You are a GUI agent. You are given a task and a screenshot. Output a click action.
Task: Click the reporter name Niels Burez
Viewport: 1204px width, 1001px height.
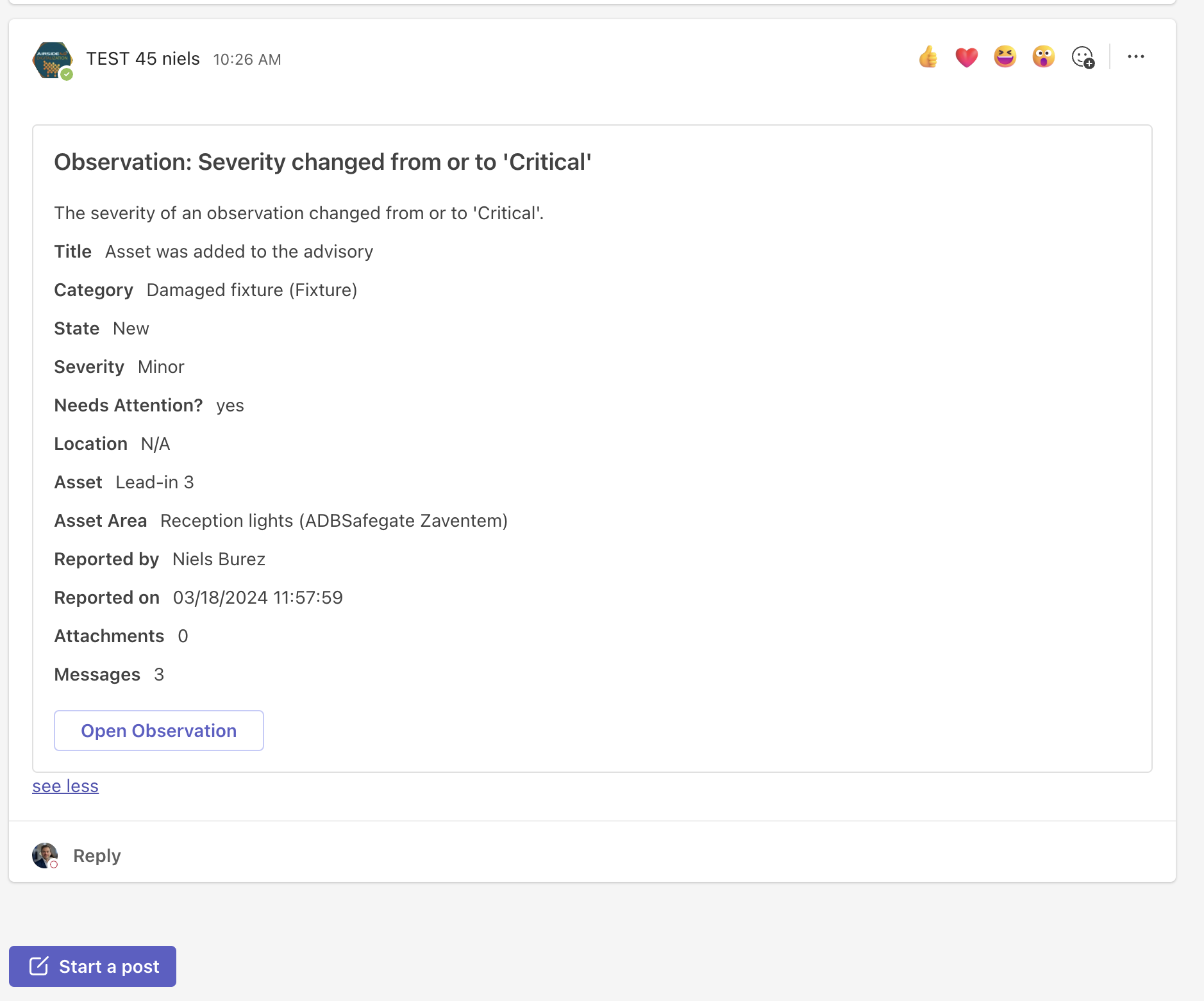pos(219,559)
